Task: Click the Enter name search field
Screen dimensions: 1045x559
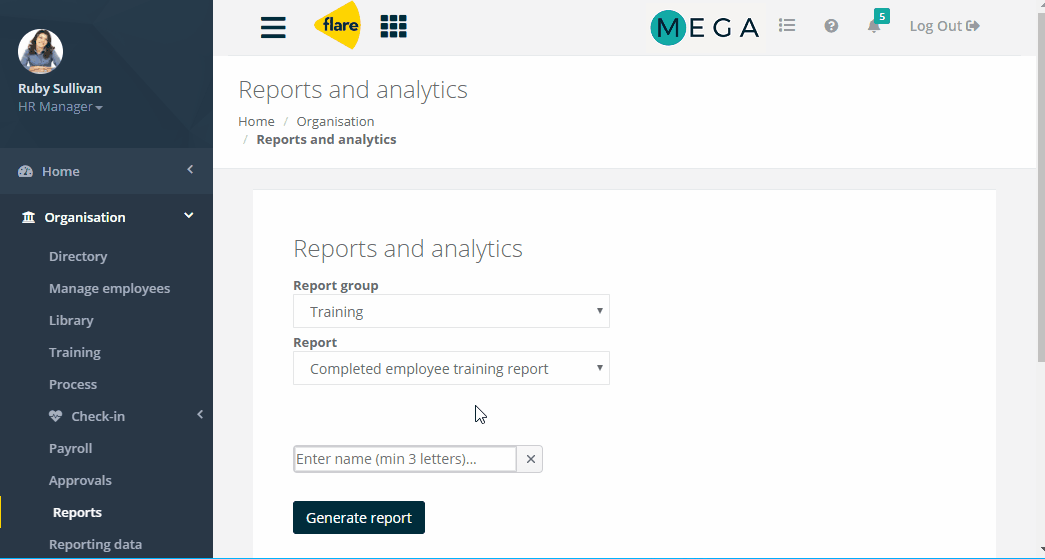Action: pyautogui.click(x=405, y=459)
